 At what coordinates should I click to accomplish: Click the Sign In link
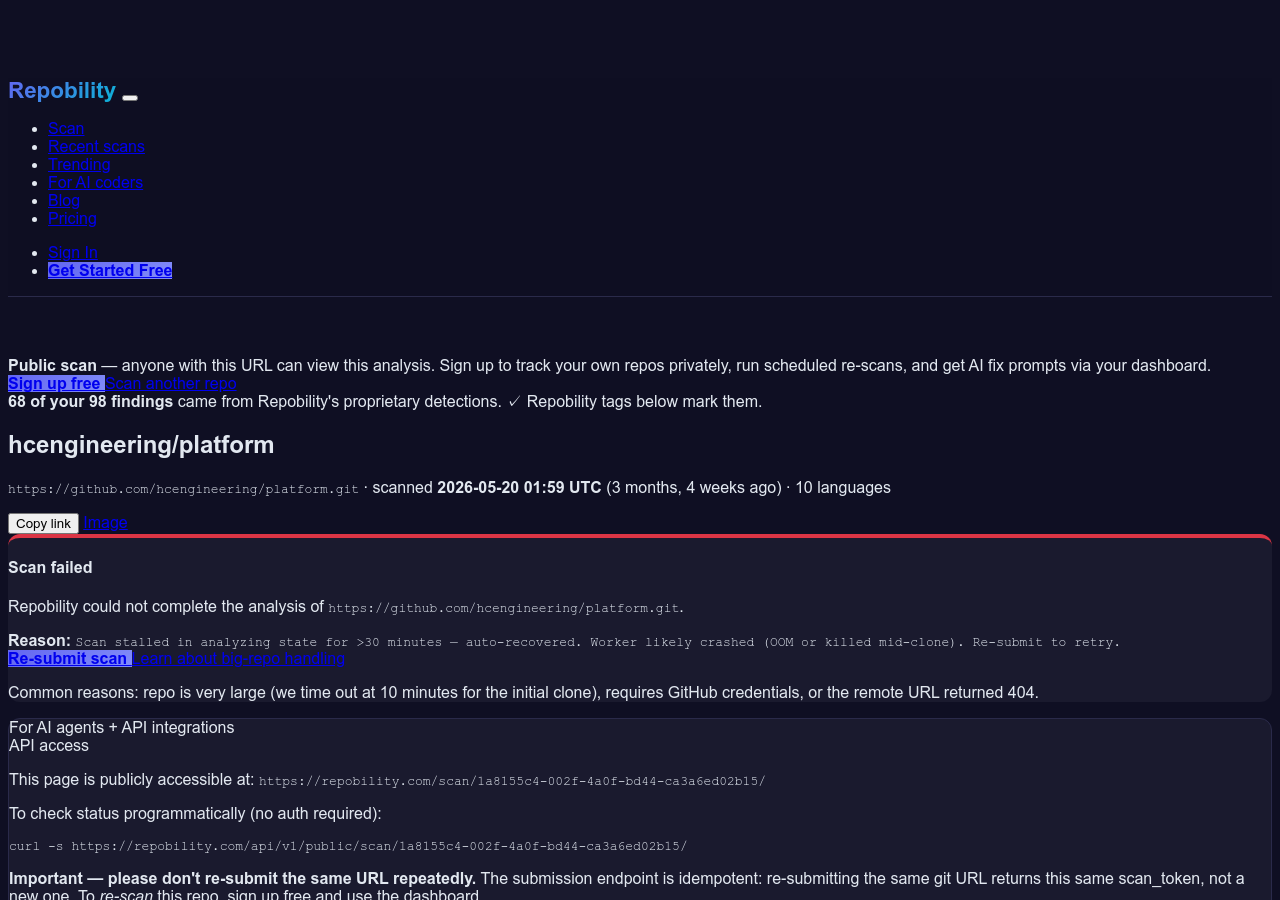(73, 252)
